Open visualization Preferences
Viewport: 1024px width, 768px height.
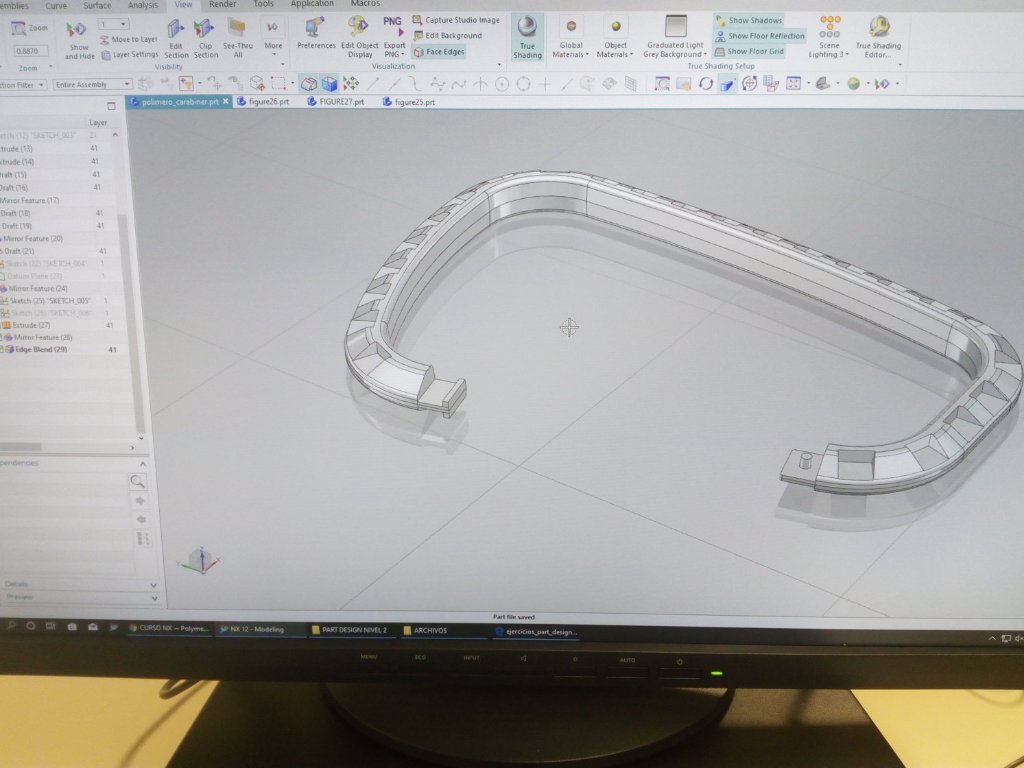click(316, 33)
